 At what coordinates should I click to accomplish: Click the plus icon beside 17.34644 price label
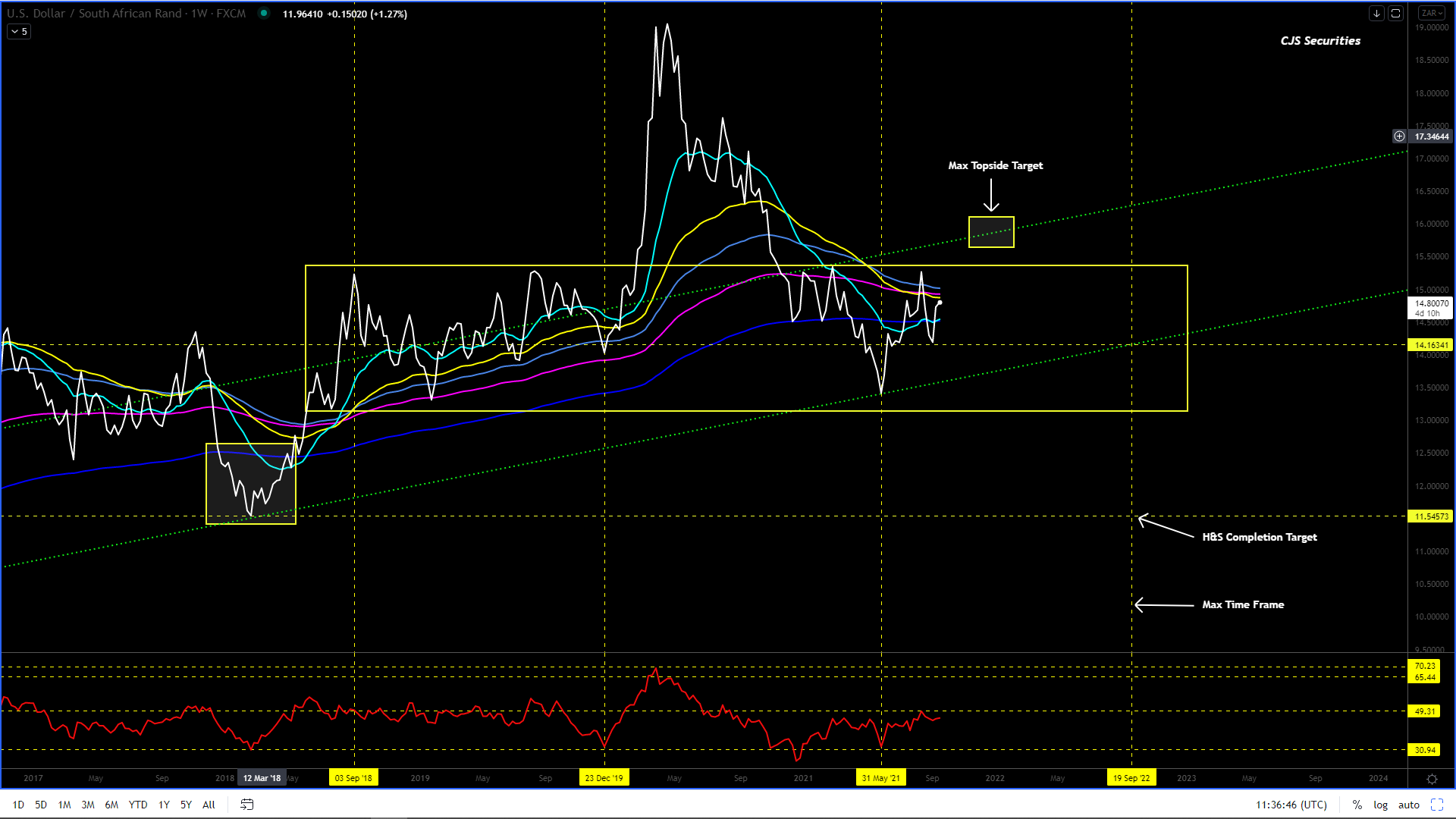click(x=1399, y=136)
